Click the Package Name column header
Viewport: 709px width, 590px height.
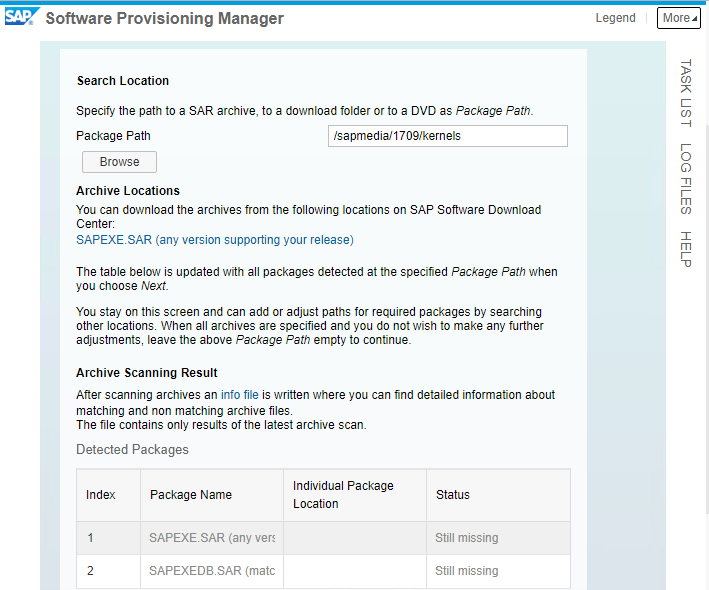click(x=212, y=495)
